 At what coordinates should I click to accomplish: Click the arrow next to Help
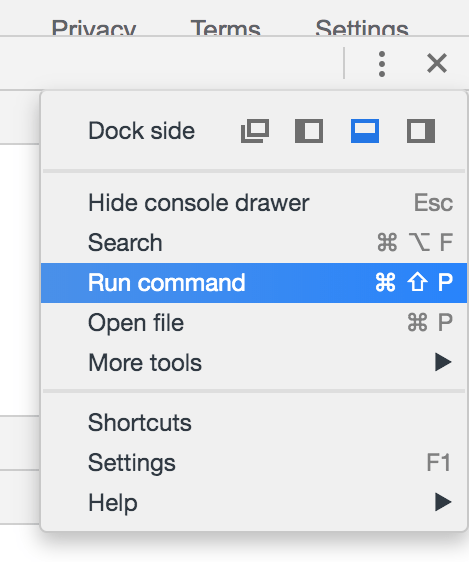point(443,502)
